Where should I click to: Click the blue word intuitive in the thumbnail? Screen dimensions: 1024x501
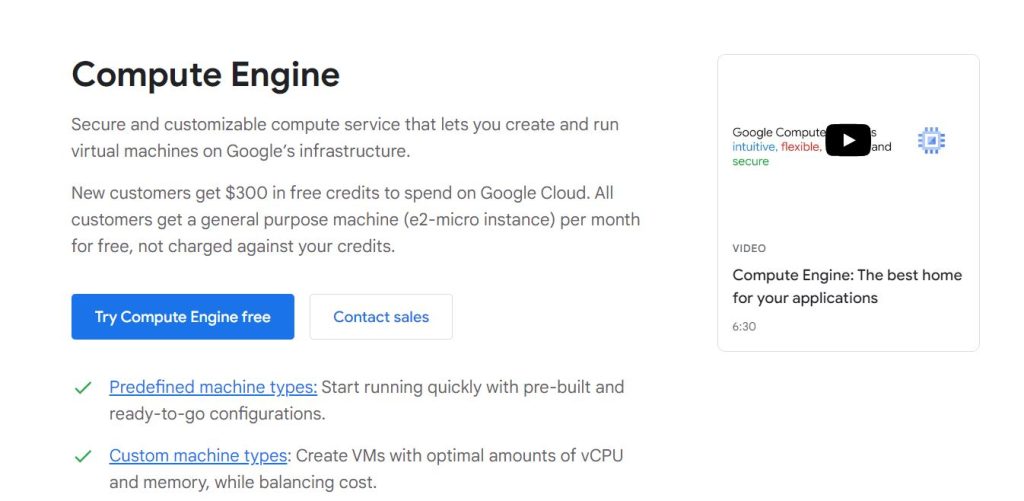pyautogui.click(x=753, y=147)
